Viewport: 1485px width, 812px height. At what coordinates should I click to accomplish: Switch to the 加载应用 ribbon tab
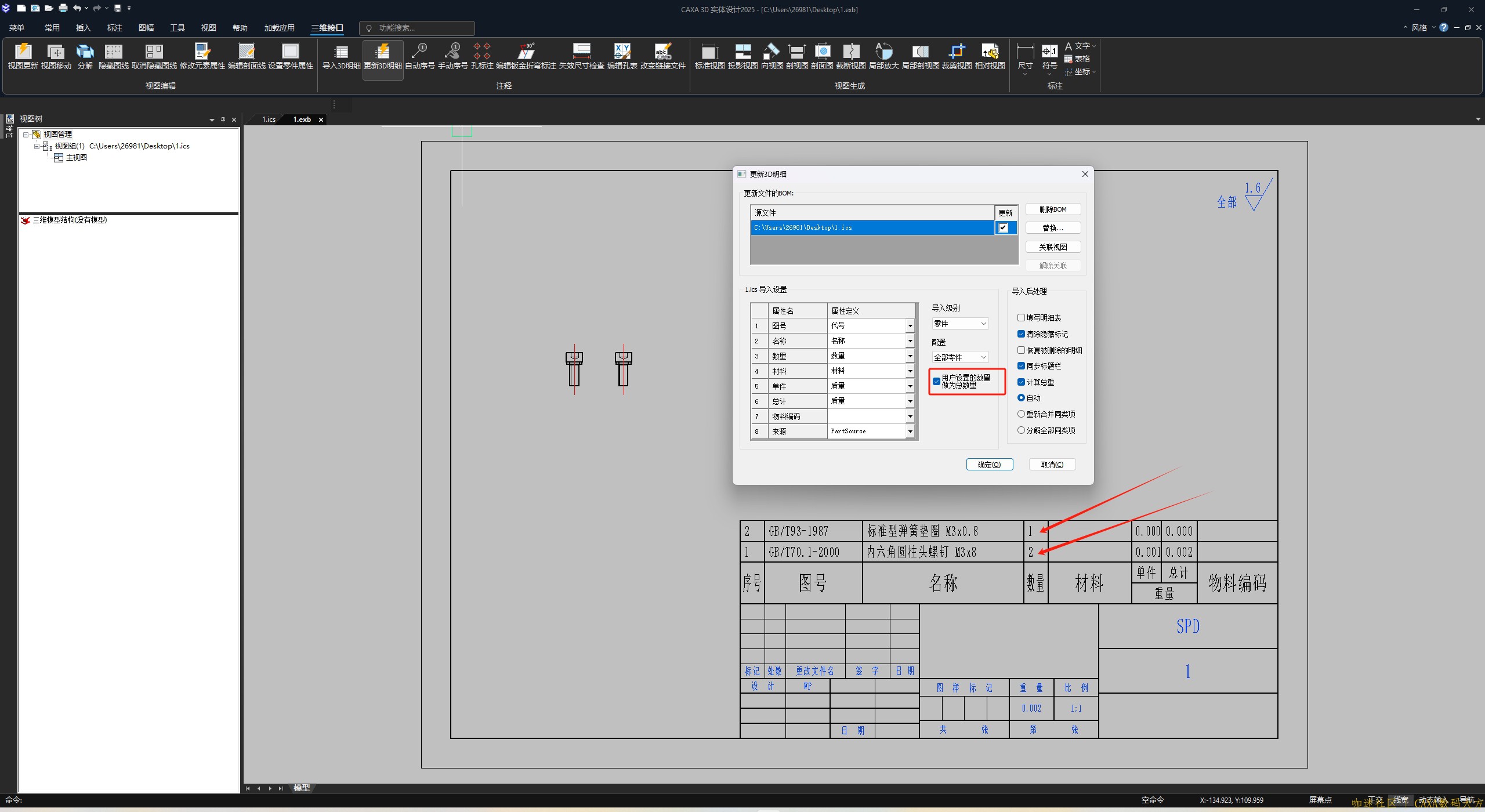[x=280, y=28]
